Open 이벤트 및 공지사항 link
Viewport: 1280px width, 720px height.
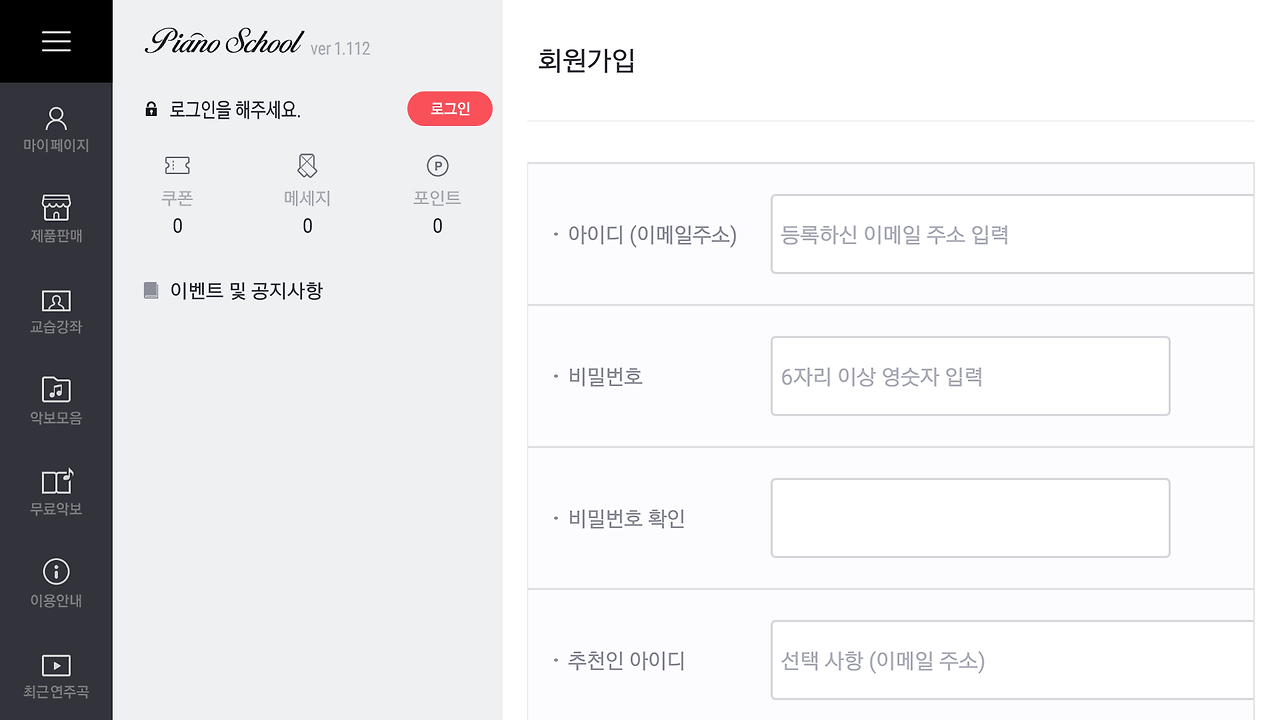coord(246,291)
